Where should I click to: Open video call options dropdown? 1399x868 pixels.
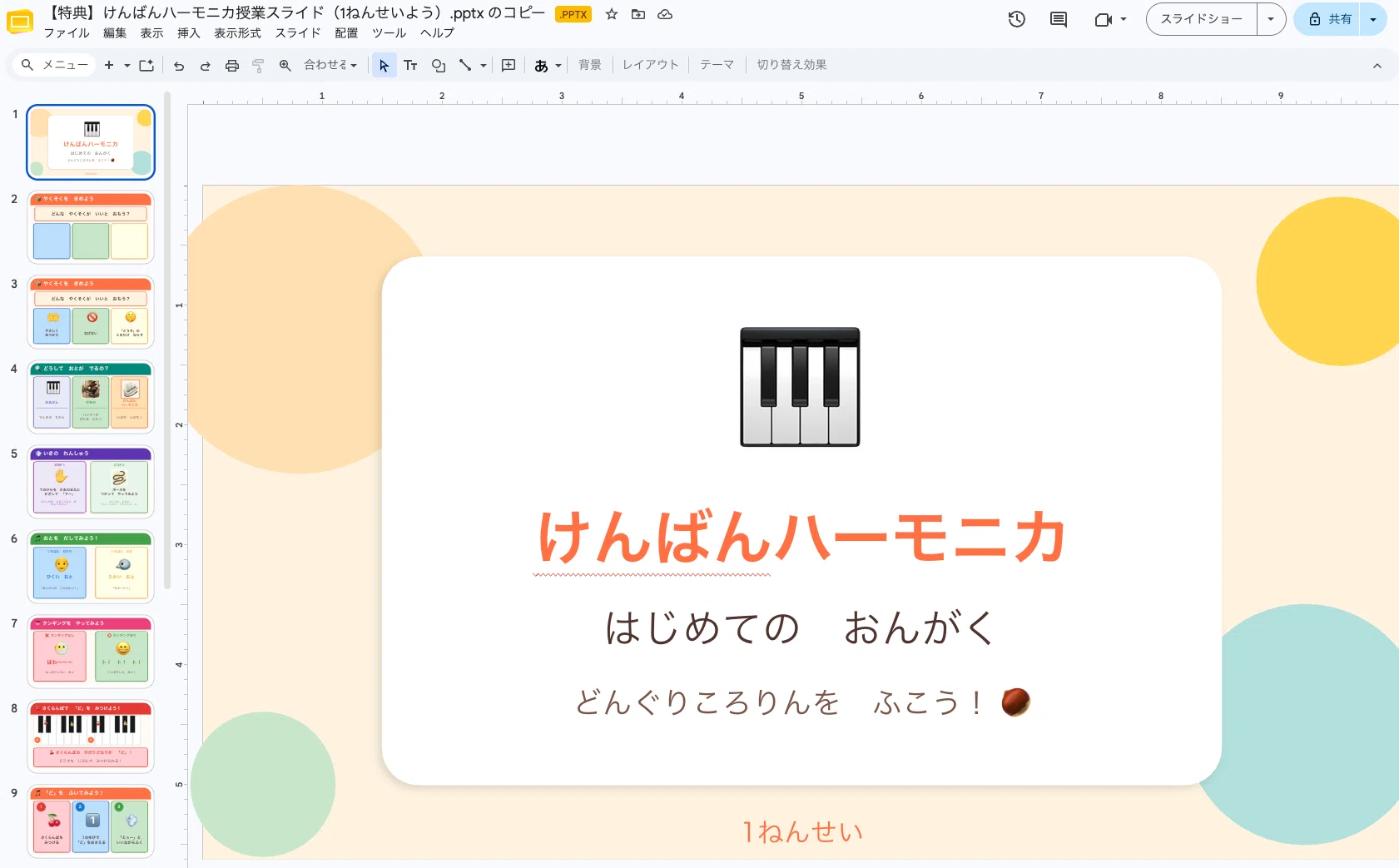pyautogui.click(x=1124, y=19)
